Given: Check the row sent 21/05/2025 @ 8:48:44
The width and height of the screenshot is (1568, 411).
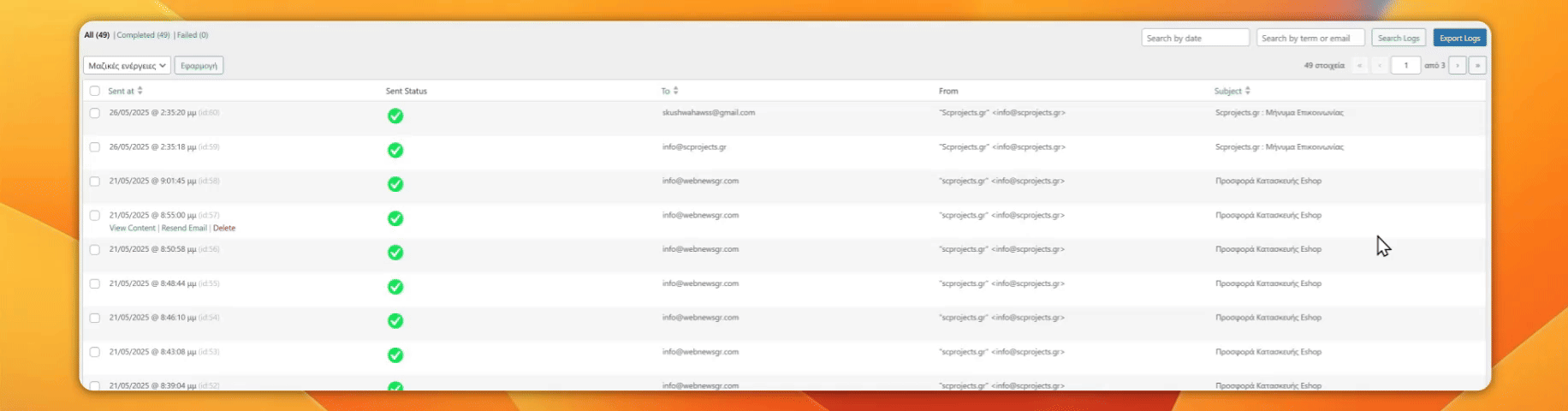Looking at the screenshot, I should click(95, 284).
